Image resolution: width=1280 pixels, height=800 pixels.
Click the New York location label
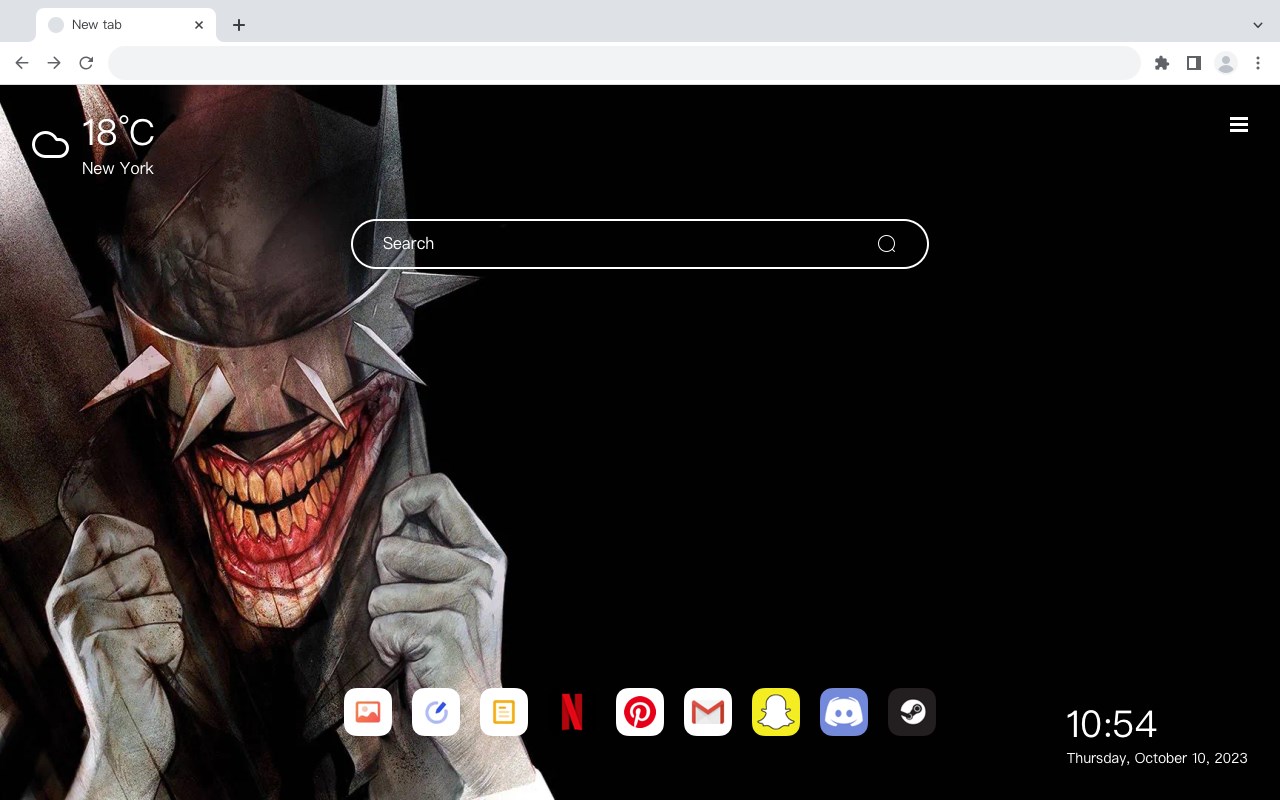(x=118, y=168)
